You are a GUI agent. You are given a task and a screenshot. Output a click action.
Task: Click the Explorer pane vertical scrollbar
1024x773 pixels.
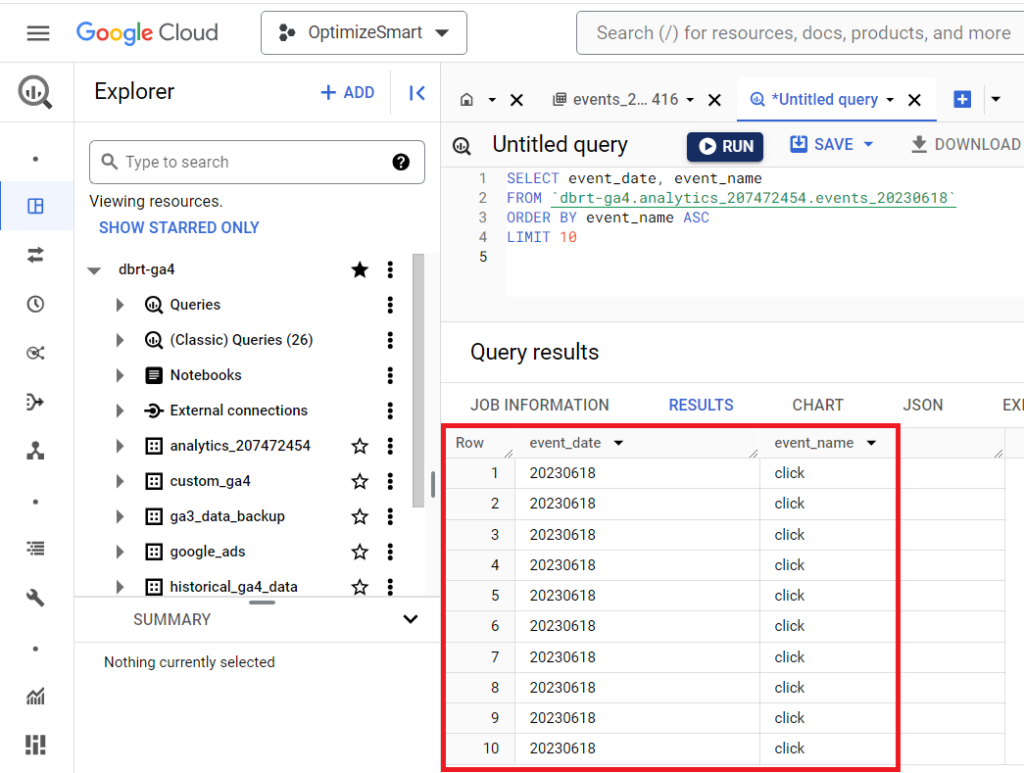tap(419, 380)
